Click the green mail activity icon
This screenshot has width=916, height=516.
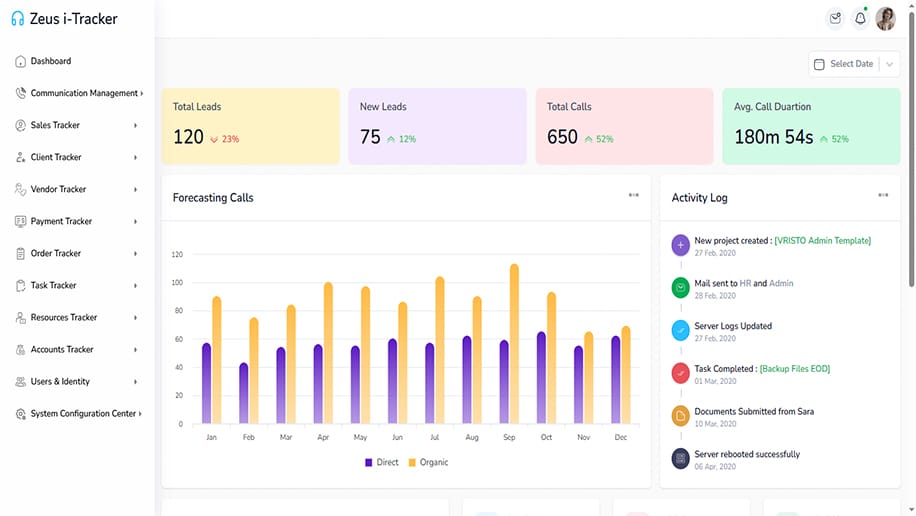[681, 288]
